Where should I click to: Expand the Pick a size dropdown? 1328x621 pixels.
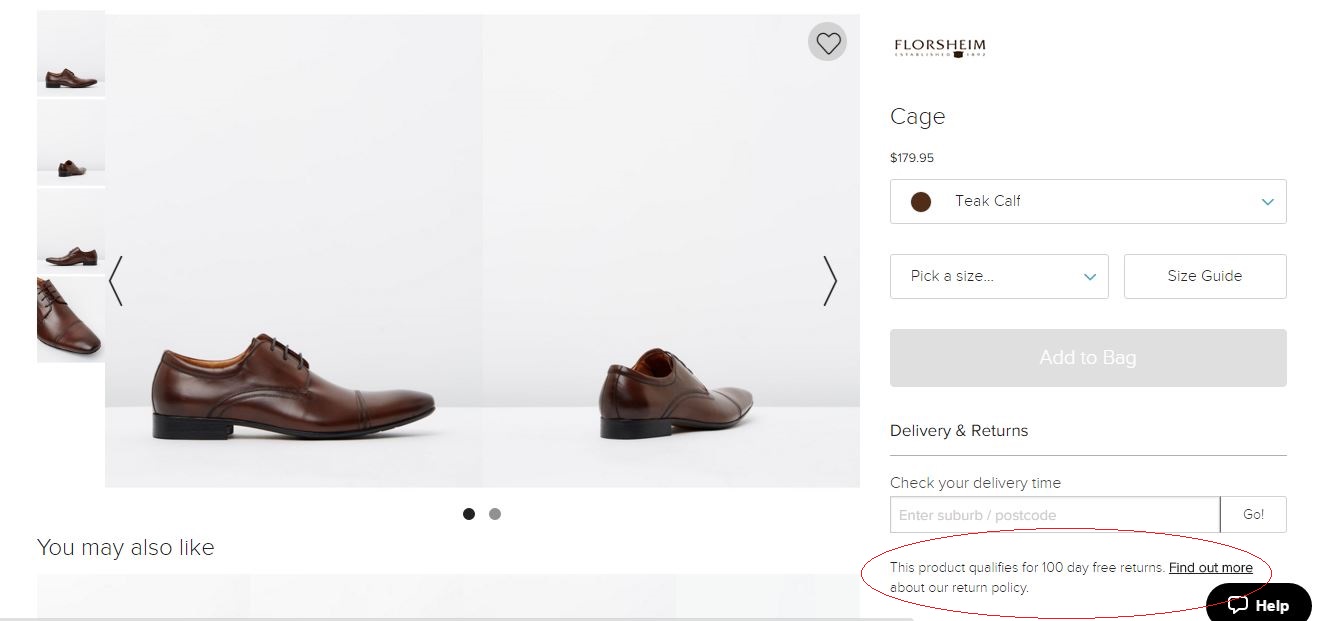point(998,276)
